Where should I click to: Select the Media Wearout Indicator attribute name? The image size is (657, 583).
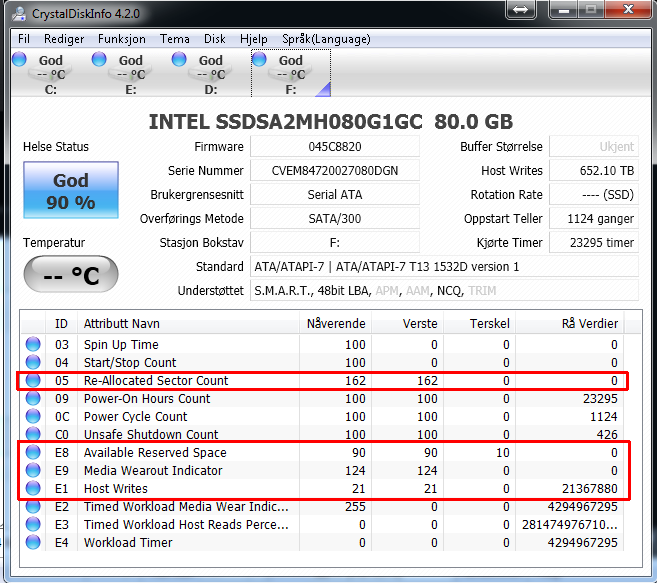tap(153, 471)
